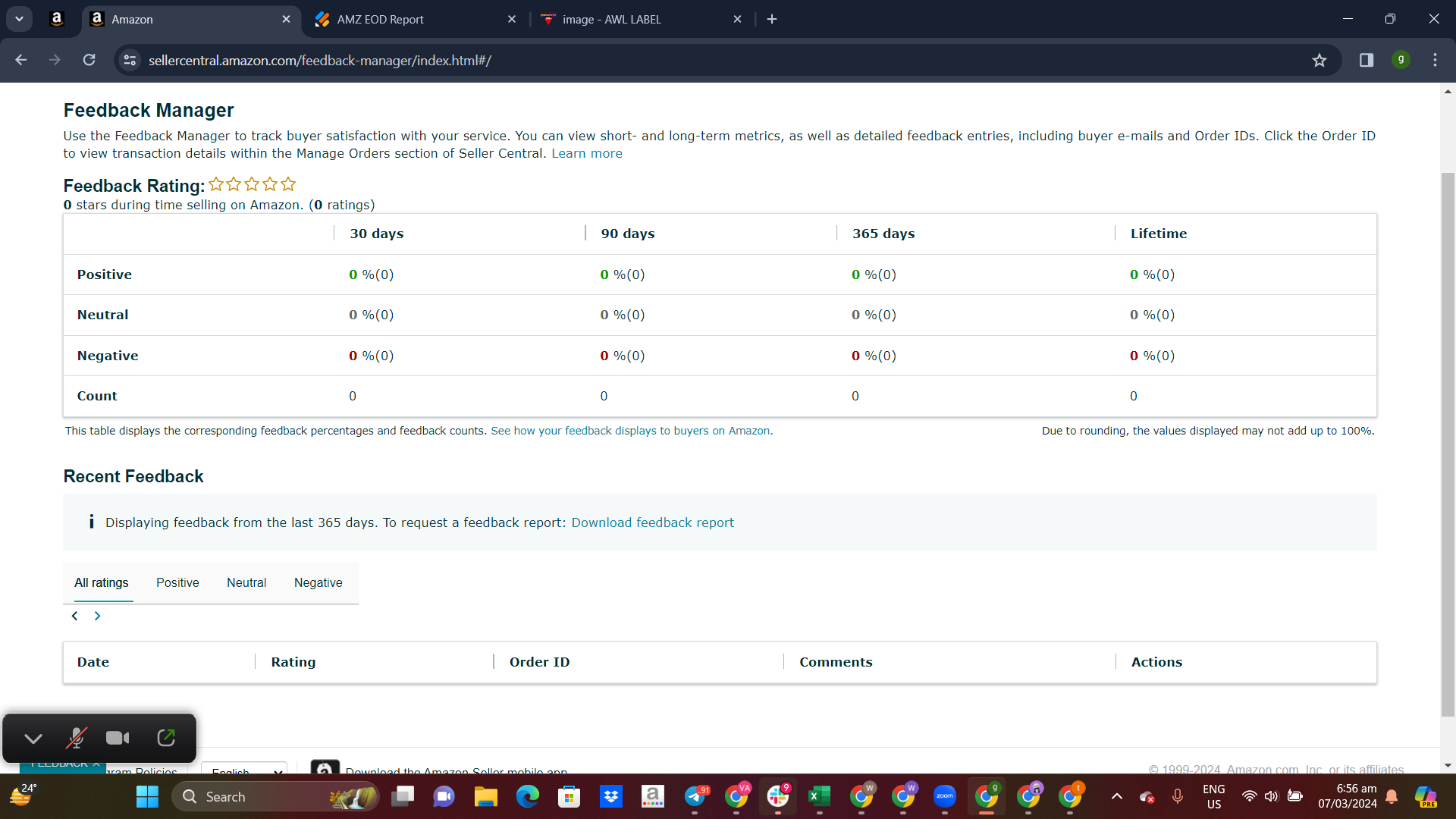The height and width of the screenshot is (819, 1456).
Task: Select the Neutral ratings tab
Action: coord(246,582)
